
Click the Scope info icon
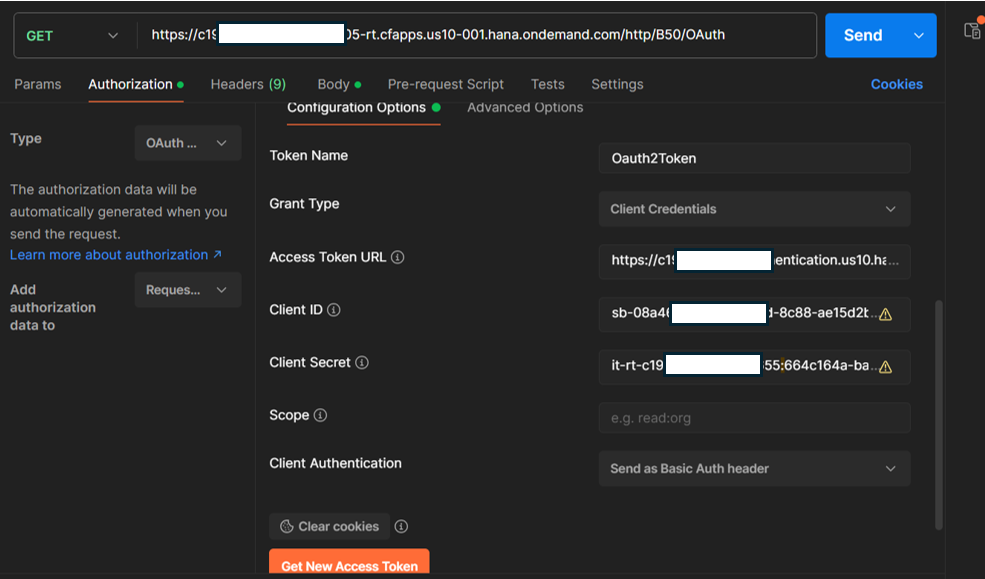pyautogui.click(x=320, y=416)
